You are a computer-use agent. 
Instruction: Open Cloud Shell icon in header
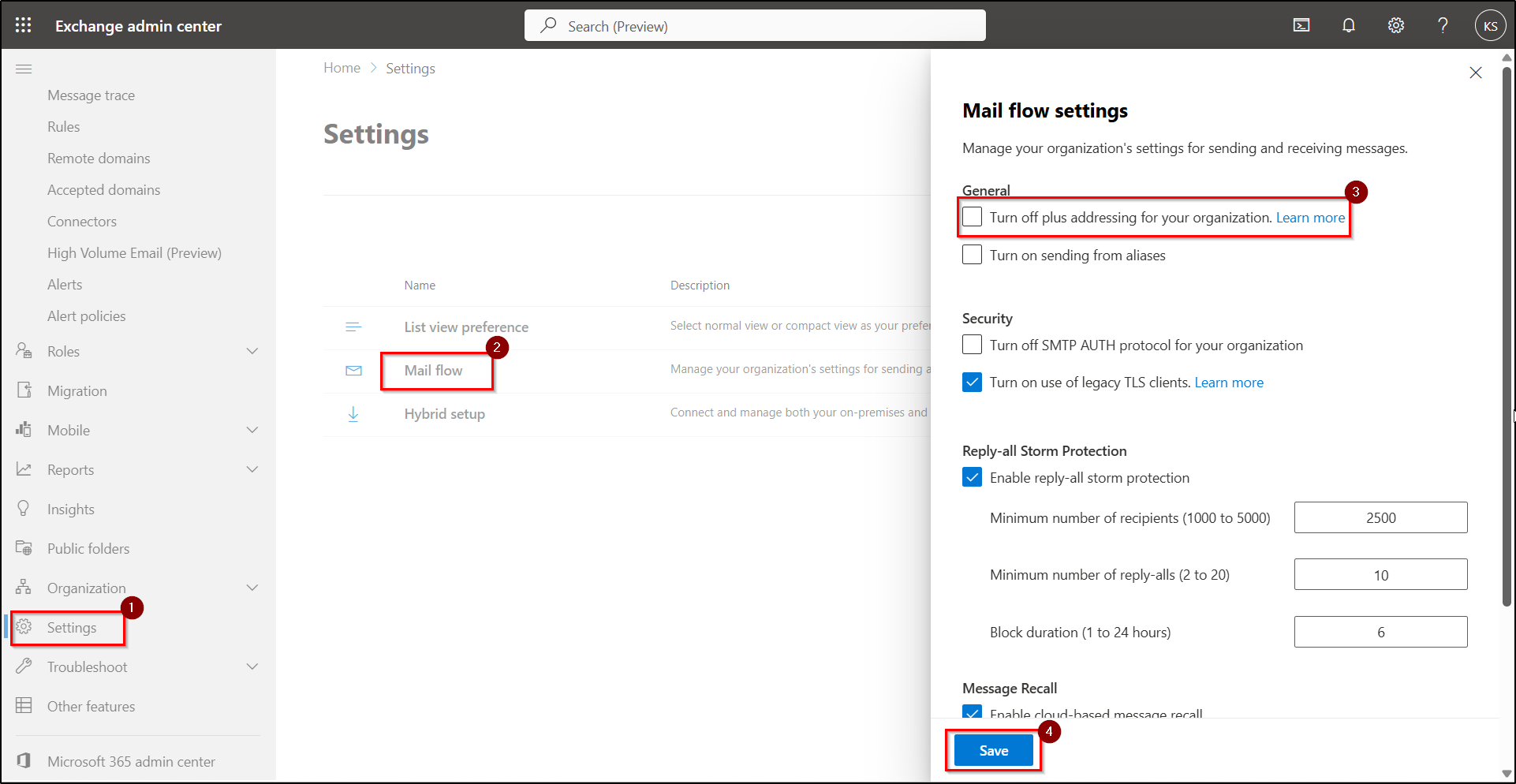1301,25
